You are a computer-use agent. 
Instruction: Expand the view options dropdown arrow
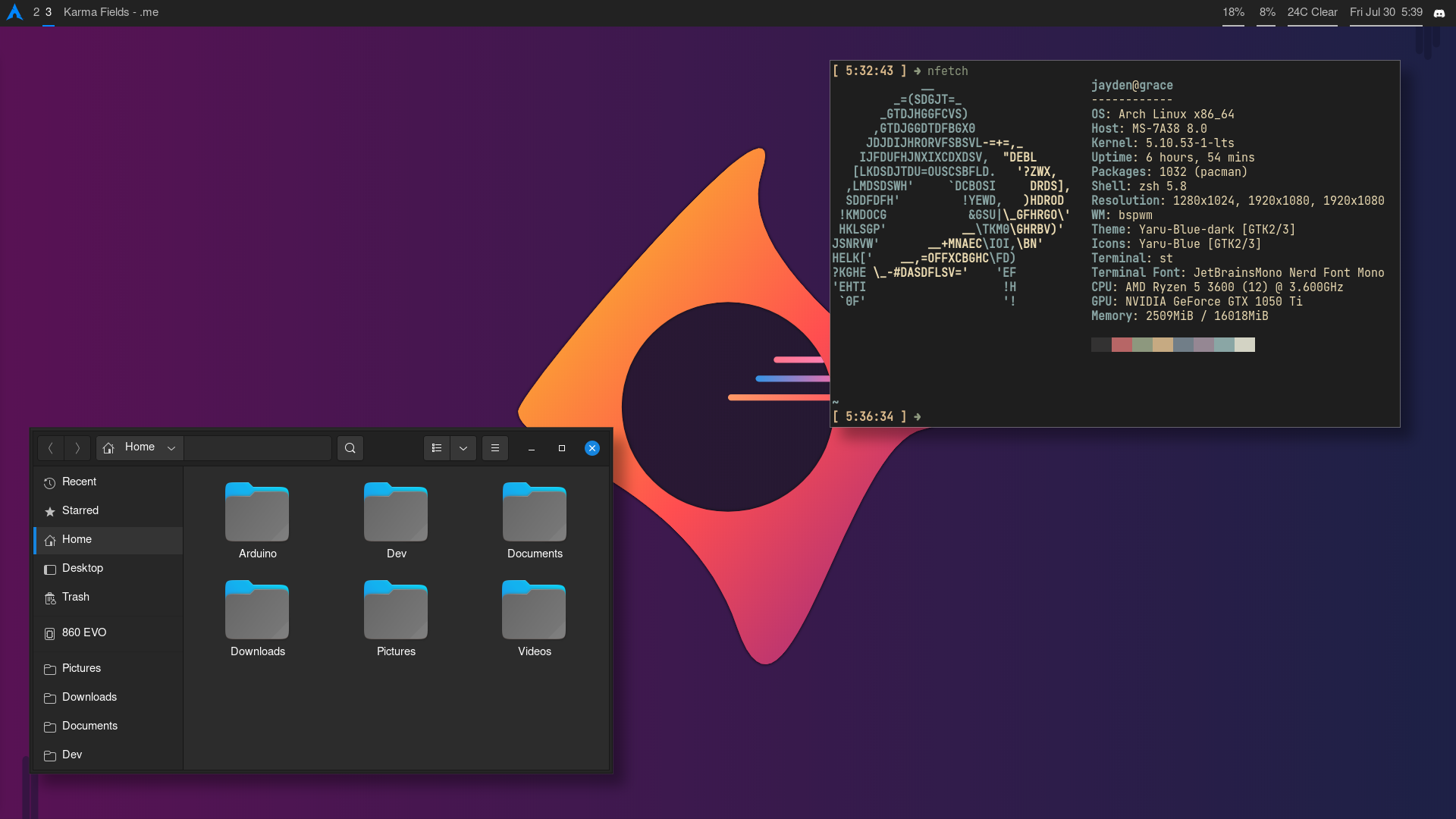[x=463, y=448]
